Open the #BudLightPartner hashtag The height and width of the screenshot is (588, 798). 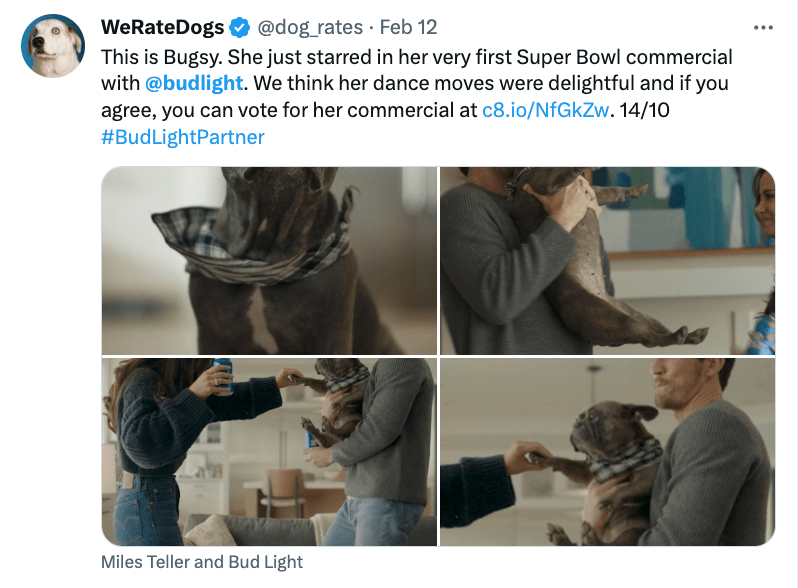[x=183, y=137]
